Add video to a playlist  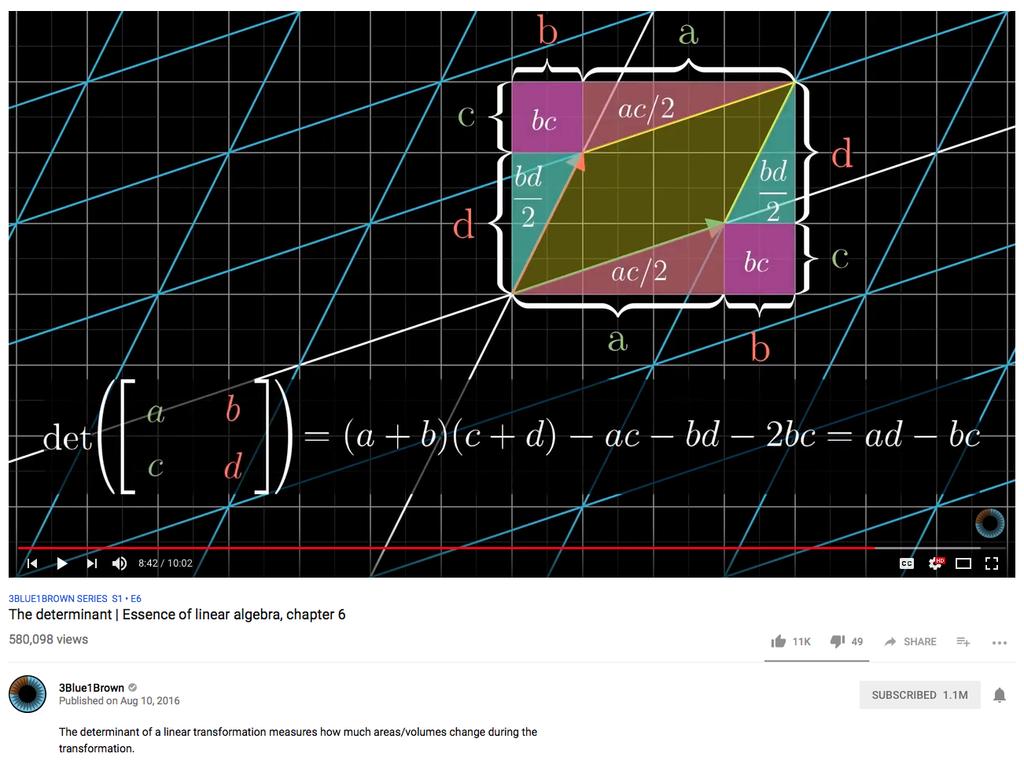coord(963,641)
